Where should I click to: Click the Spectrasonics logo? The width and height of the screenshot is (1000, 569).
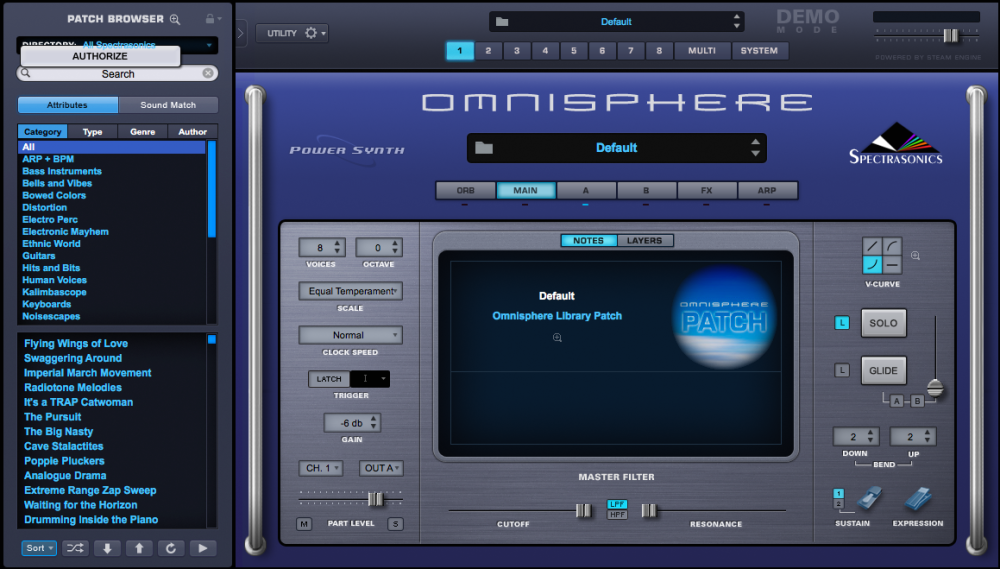pos(895,144)
